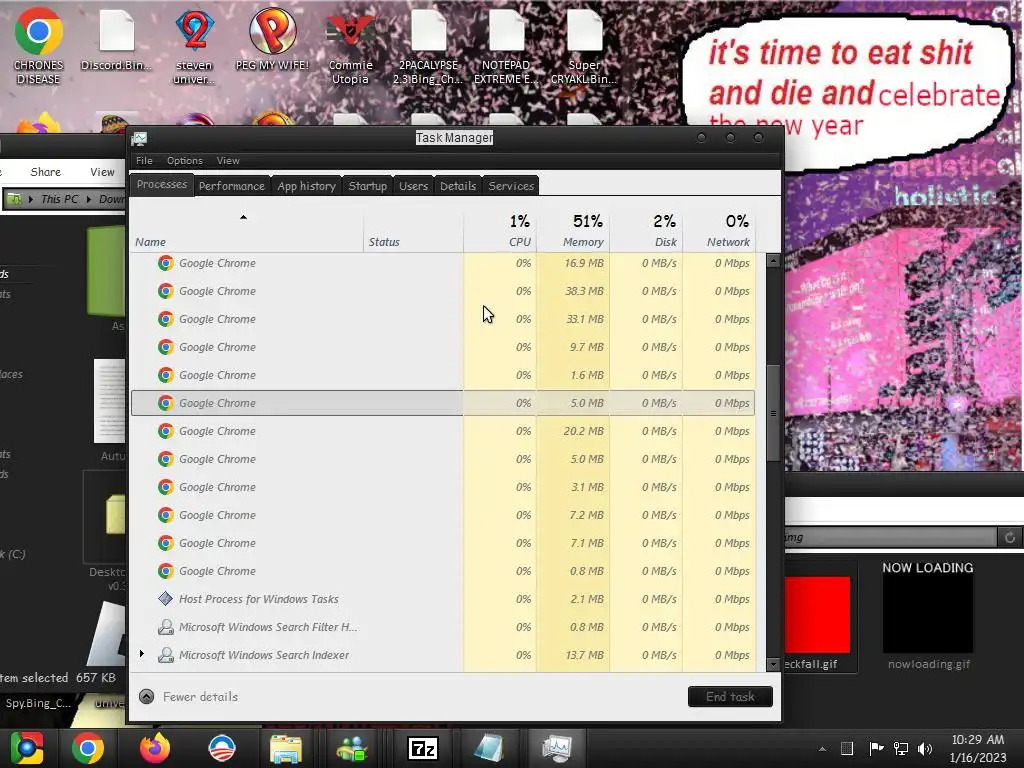Screen dimensions: 1024x768
Task: Click the Start button in the taskbar
Action: (27, 748)
